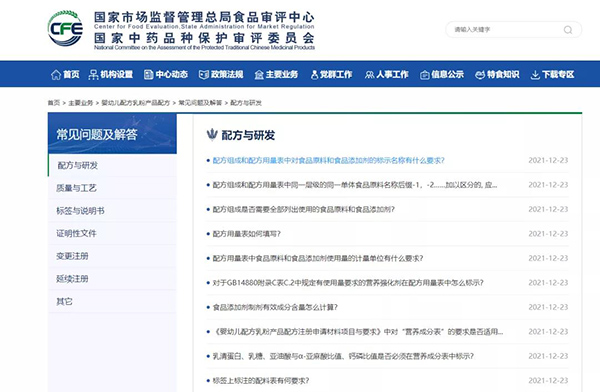
Task: Select 质量与工艺 in the sidebar
Action: click(x=112, y=188)
